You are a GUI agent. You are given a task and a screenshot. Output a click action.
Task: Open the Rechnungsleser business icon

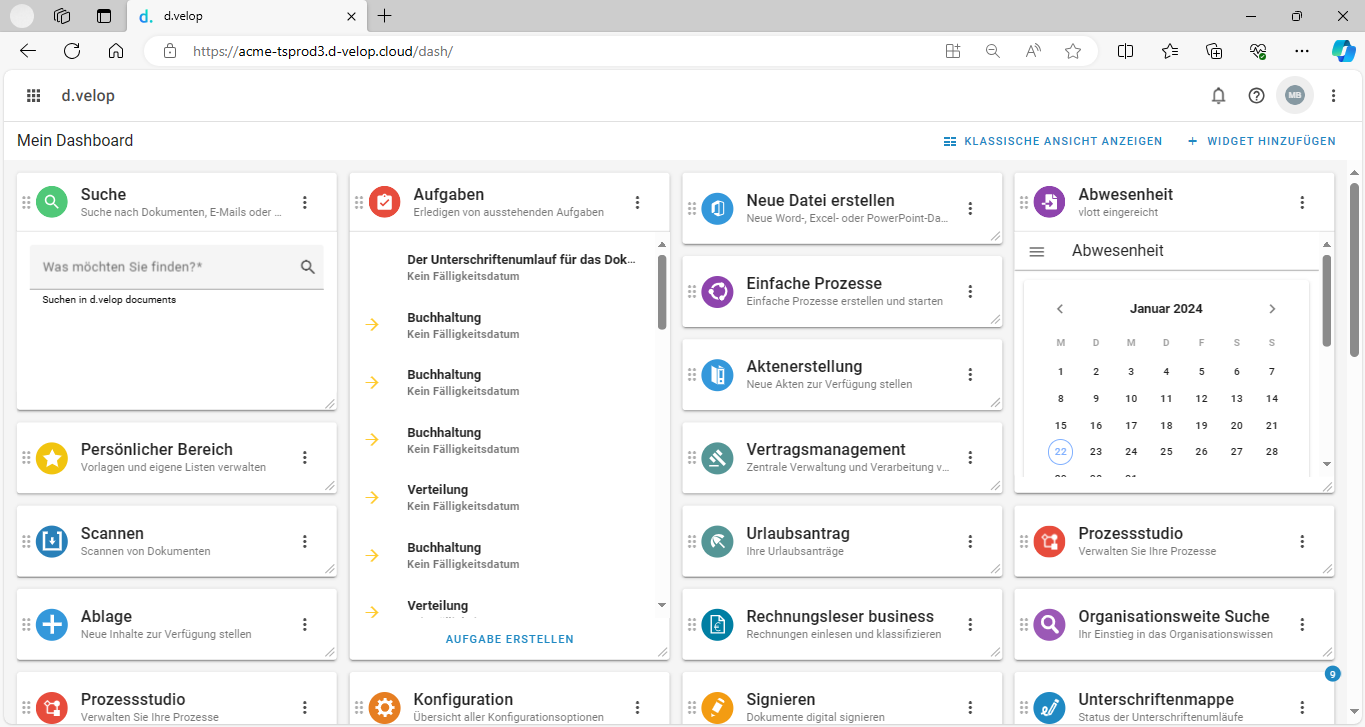tap(717, 625)
